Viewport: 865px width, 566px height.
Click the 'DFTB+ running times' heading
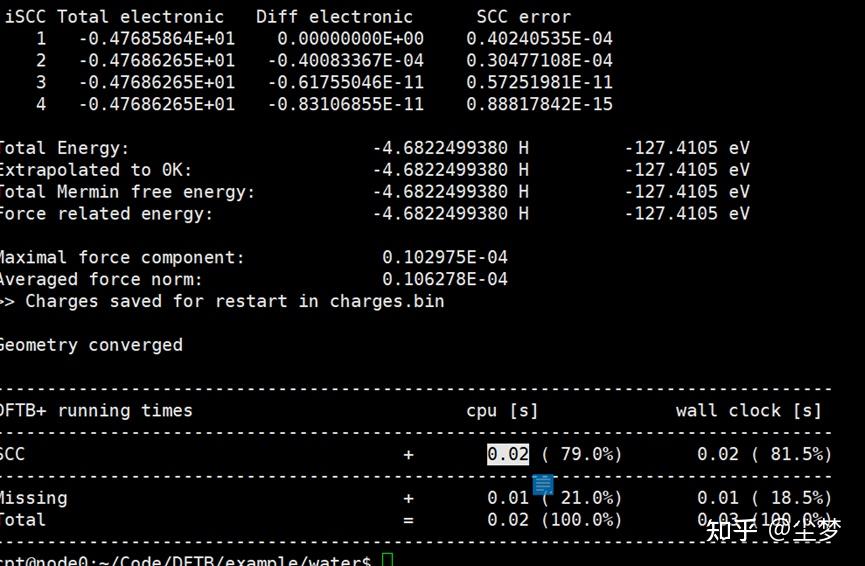tap(96, 410)
